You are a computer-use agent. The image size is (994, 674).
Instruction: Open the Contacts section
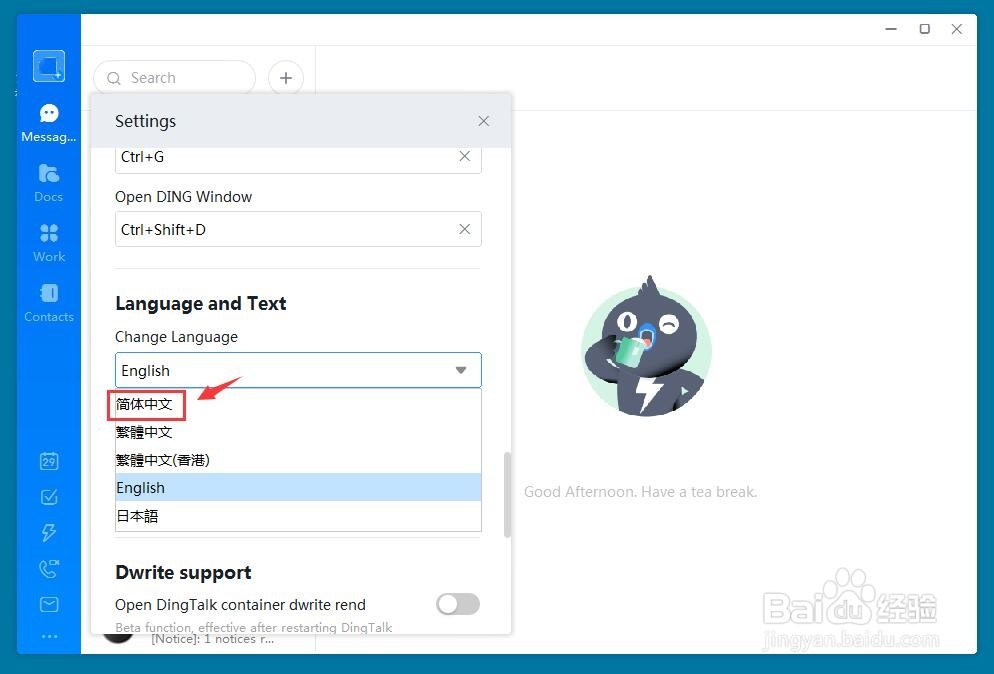49,304
